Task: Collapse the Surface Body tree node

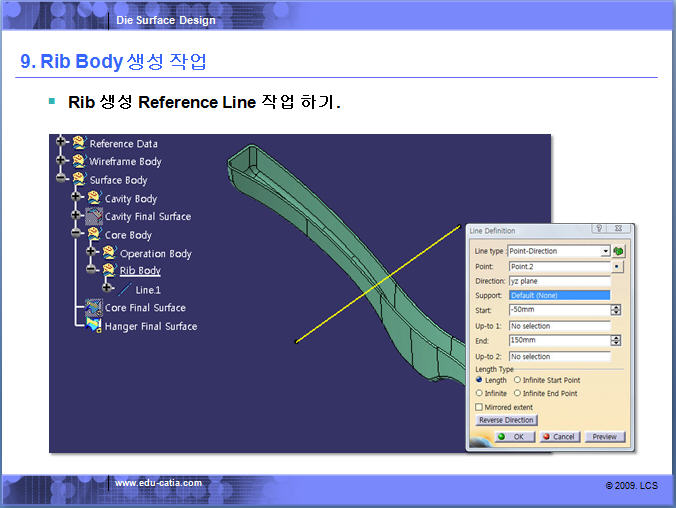Action: coord(62,180)
